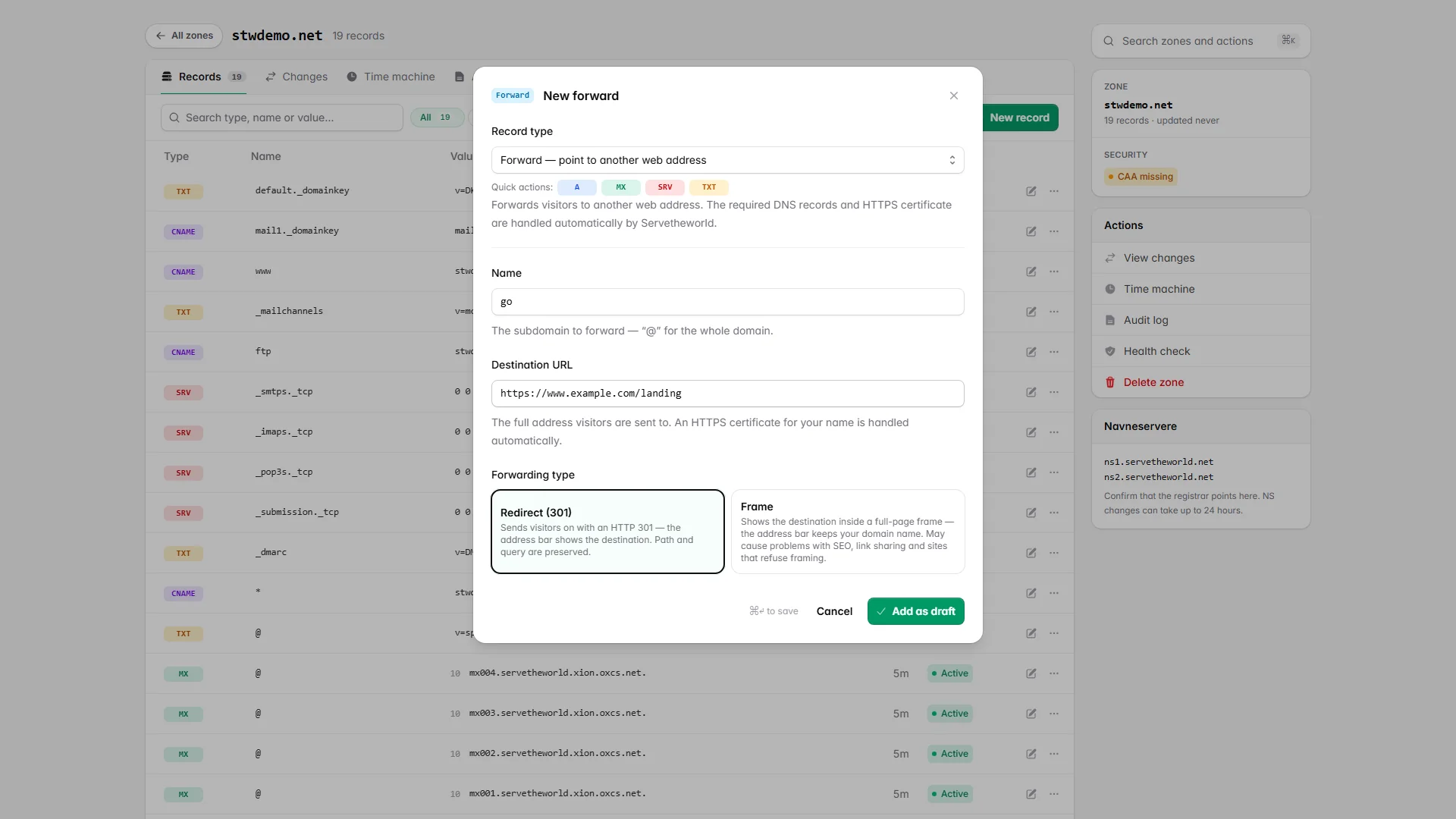Click the document icon tab after Time machine
Viewport: 1456px width, 819px height.
click(459, 77)
